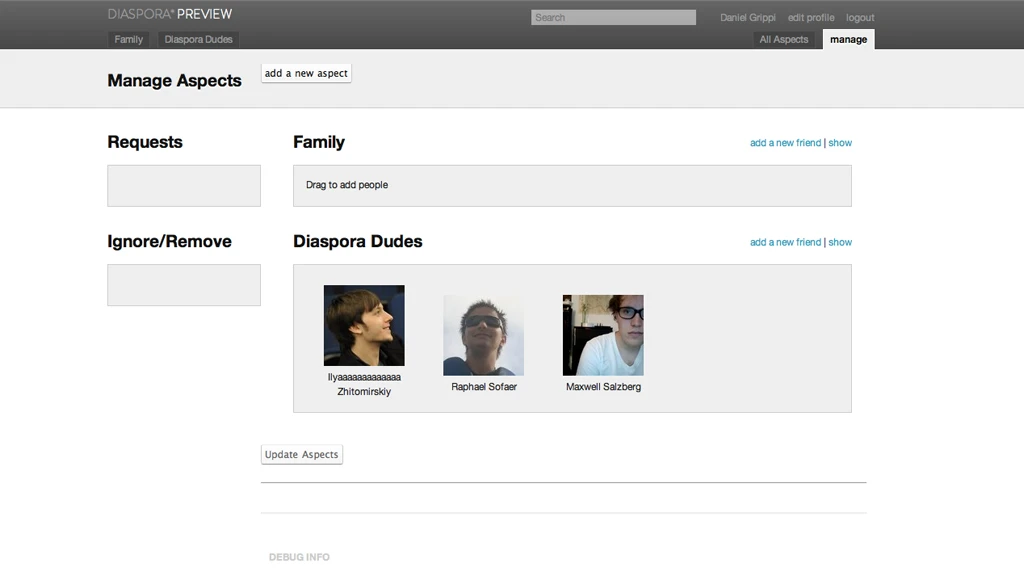The height and width of the screenshot is (576, 1024).
Task: Focus the Search input field
Action: coord(613,18)
